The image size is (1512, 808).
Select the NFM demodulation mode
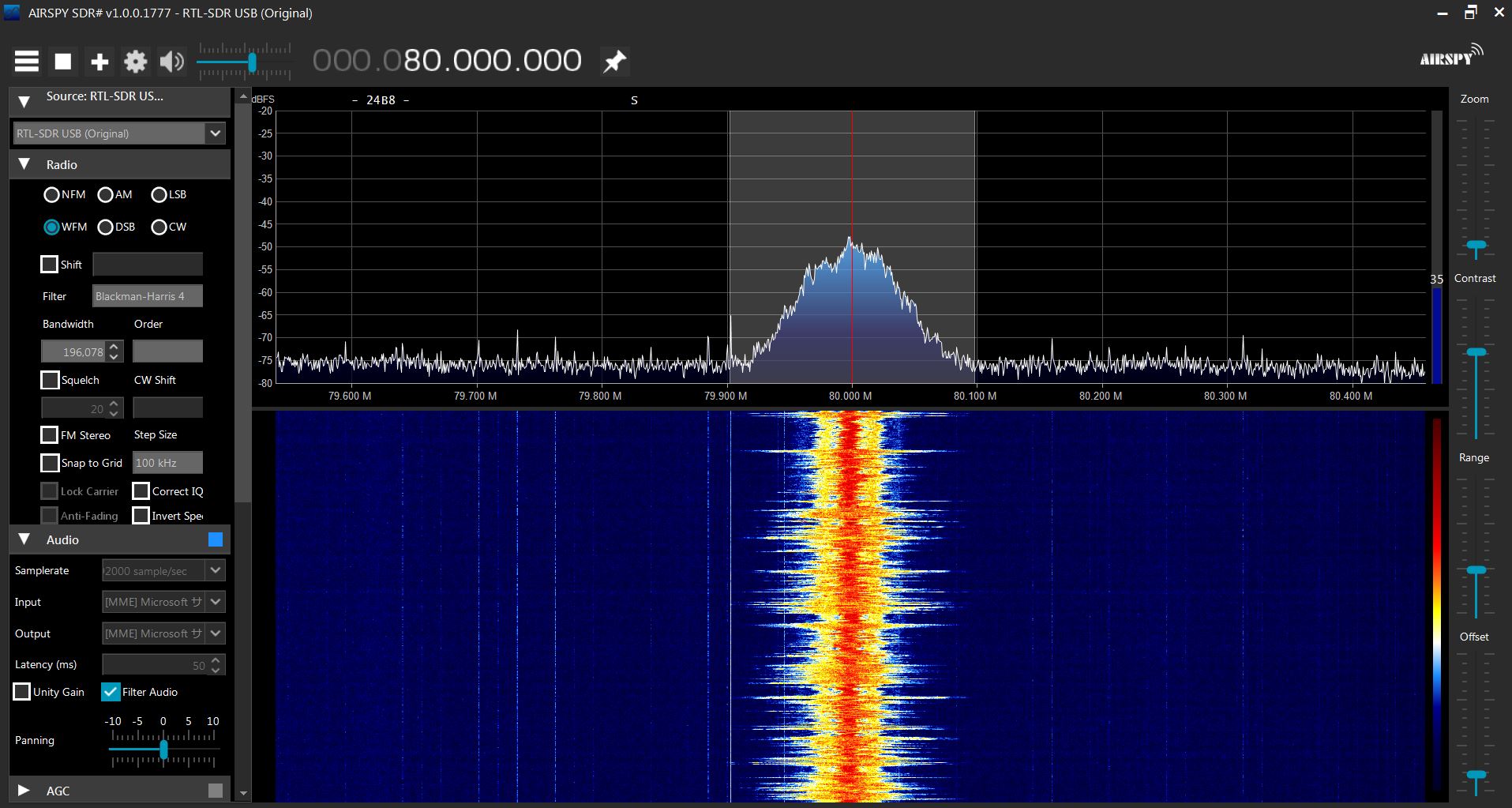pos(52,194)
